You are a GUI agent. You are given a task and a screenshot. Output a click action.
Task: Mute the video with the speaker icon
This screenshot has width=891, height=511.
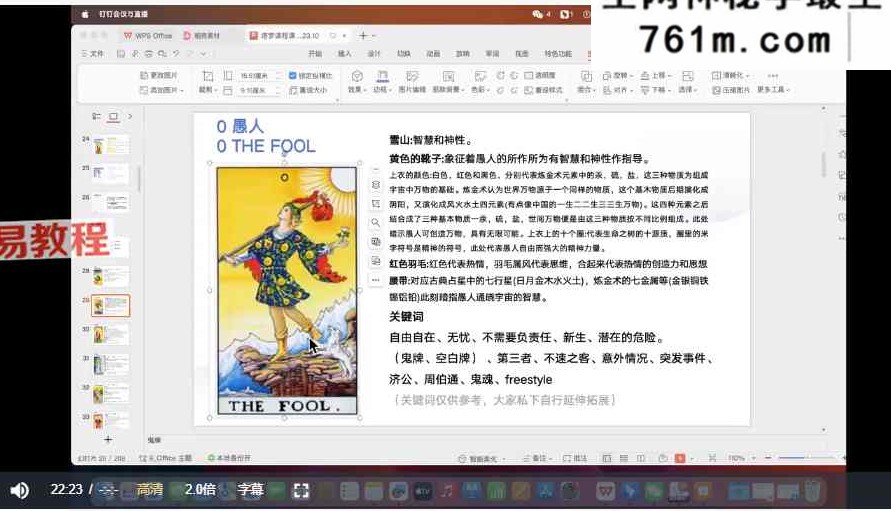[19, 490]
